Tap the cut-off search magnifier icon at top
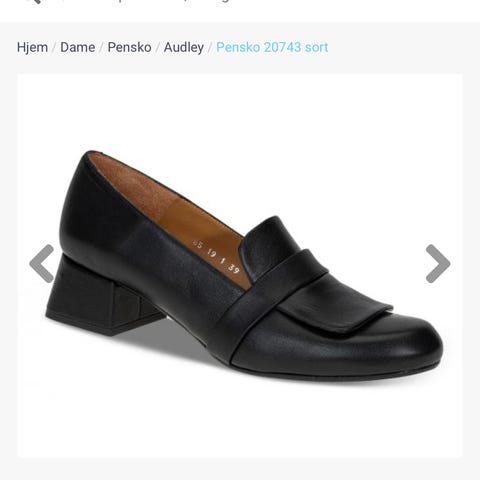 pos(35,1)
